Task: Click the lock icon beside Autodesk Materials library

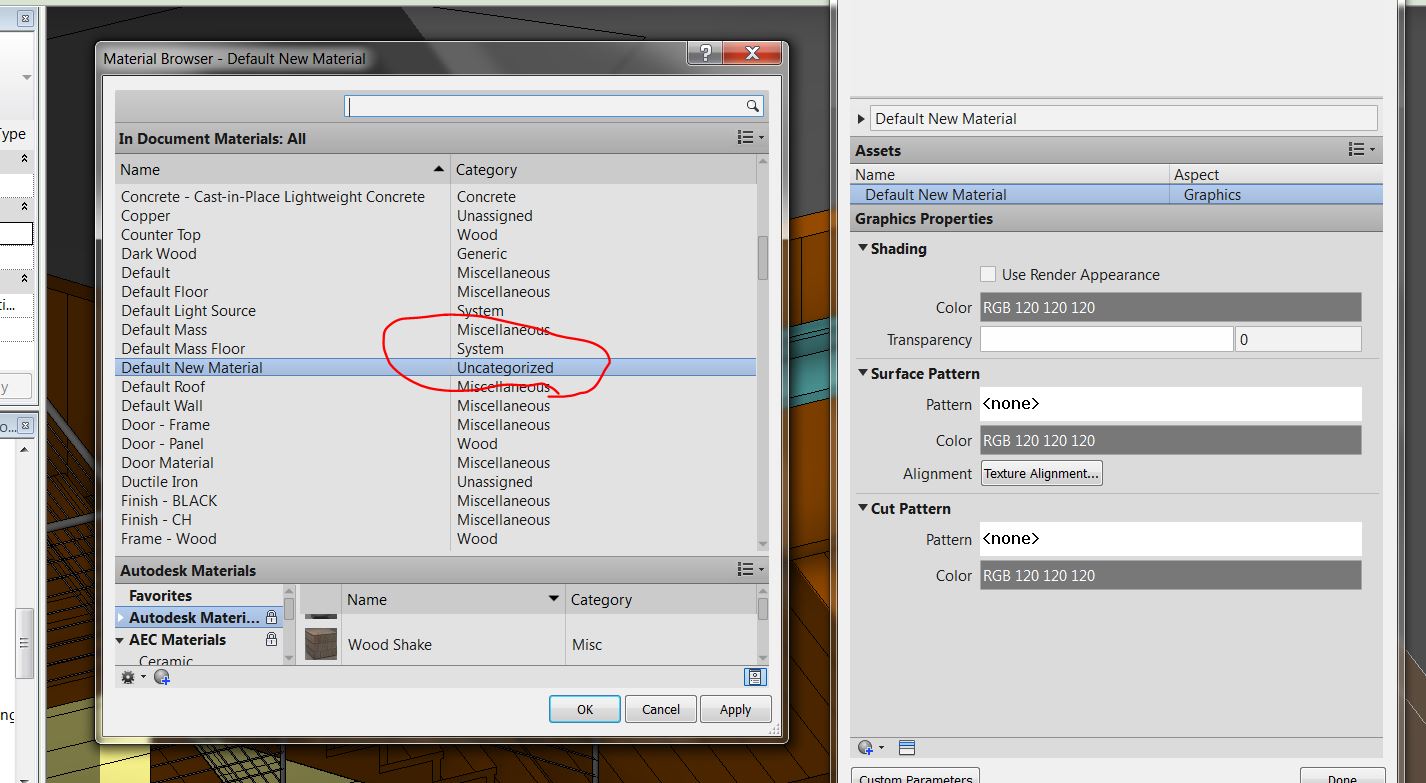Action: (x=271, y=618)
